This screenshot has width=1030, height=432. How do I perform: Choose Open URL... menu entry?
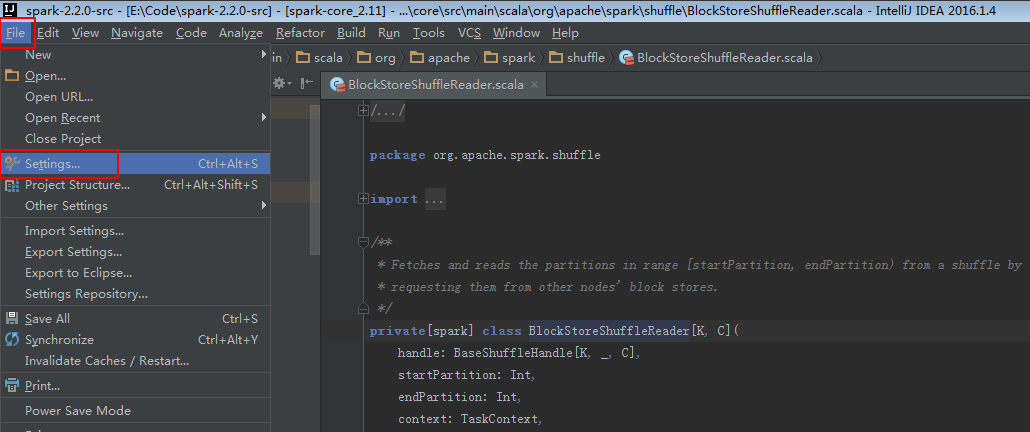point(135,97)
